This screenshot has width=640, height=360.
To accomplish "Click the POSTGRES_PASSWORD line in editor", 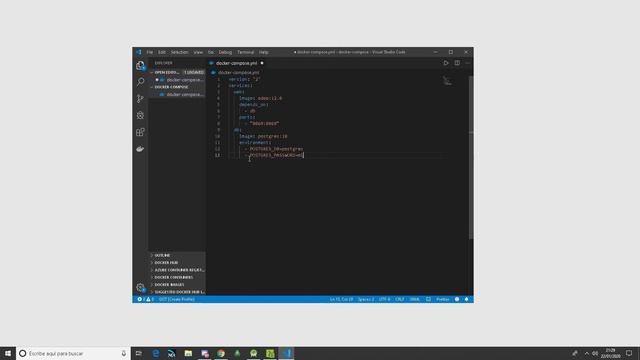I will click(x=274, y=156).
